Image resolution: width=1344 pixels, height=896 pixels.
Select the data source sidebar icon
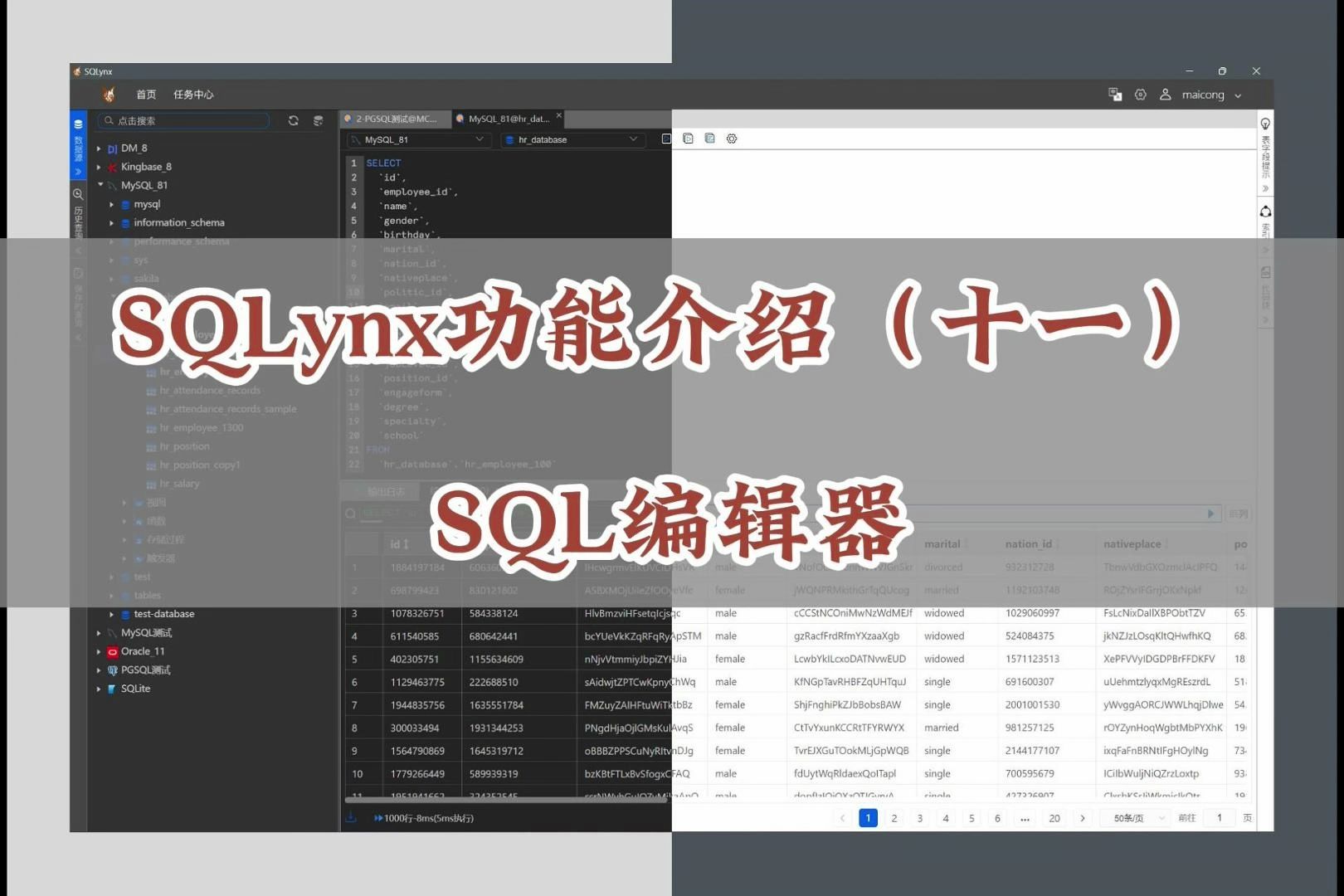click(x=78, y=124)
